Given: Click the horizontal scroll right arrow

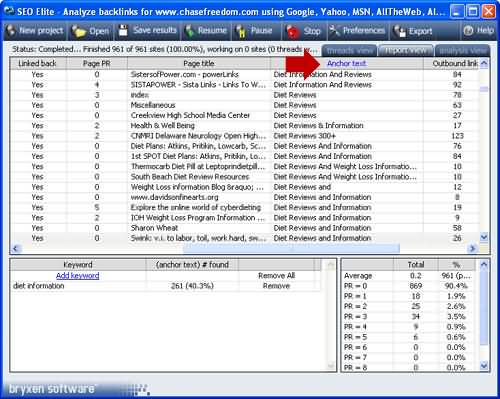Looking at the screenshot, I should pyautogui.click(x=472, y=248).
